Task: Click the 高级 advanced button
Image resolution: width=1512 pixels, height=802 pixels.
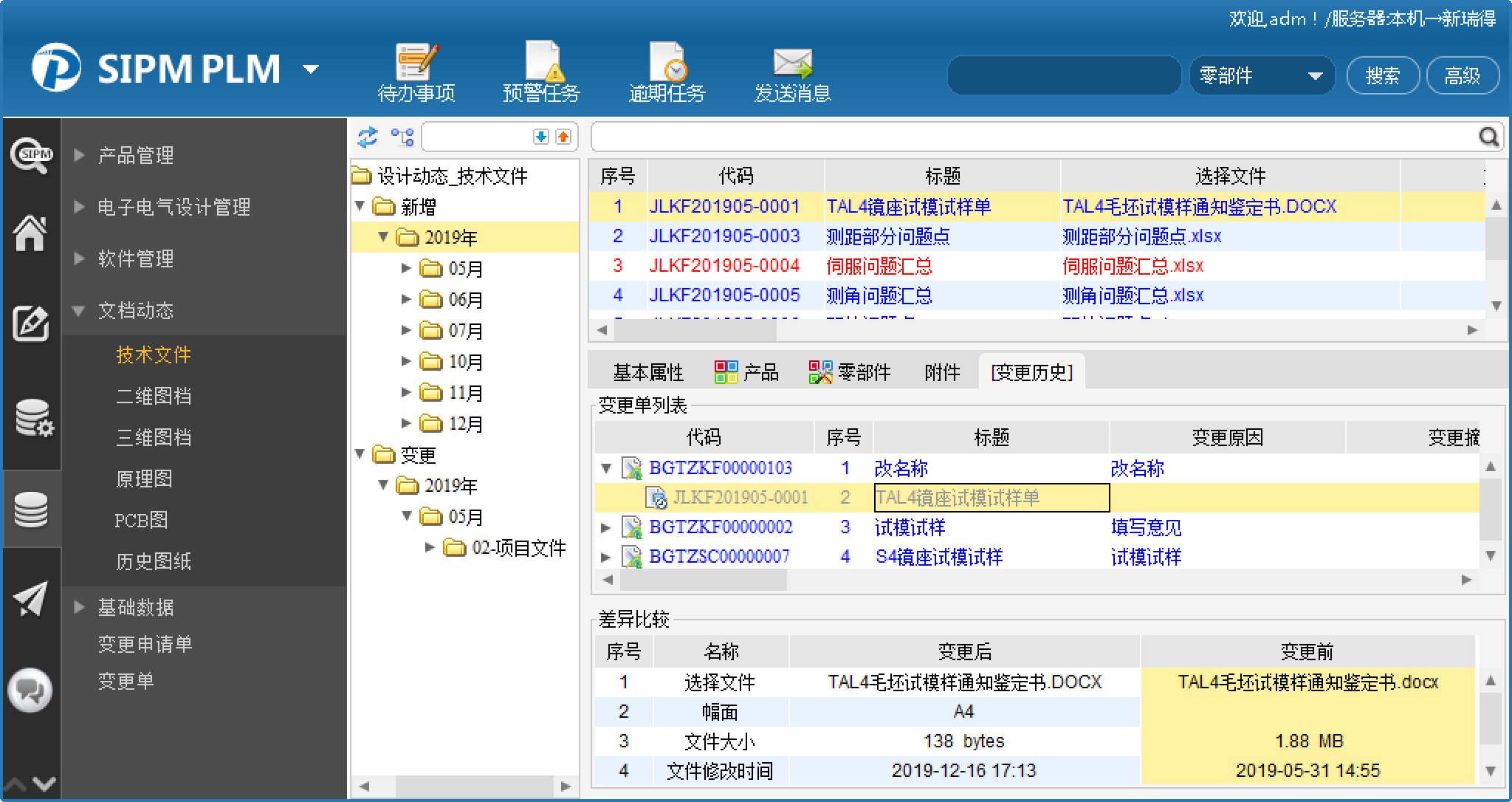Action: (x=1462, y=76)
